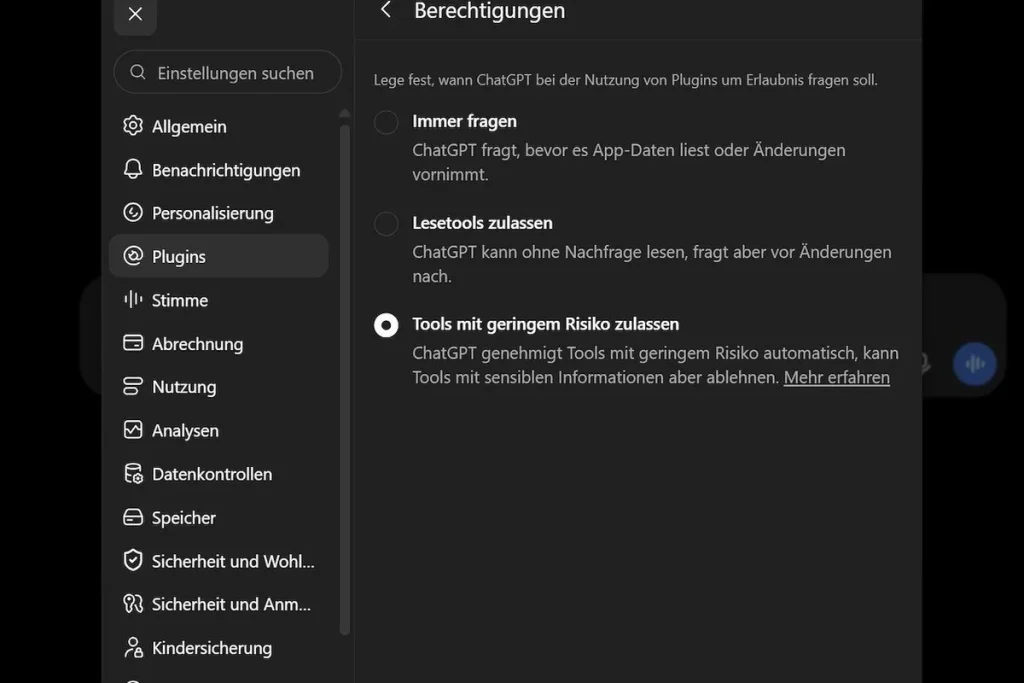Screen dimensions: 1024x683
Task: Select Tools mit geringem Risiko zulassen radio
Action: [386, 325]
